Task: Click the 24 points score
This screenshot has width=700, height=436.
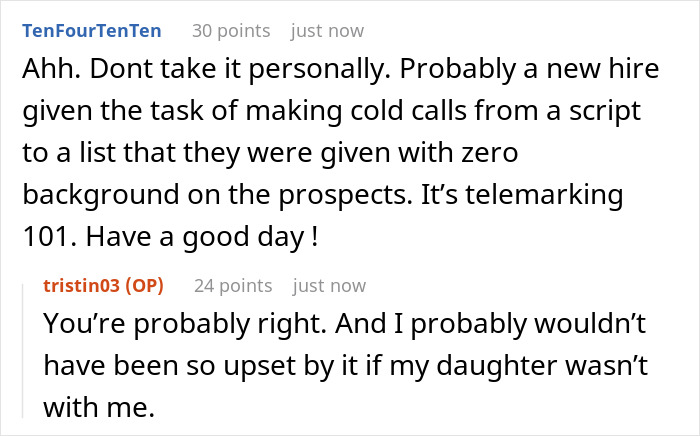Action: 233,285
